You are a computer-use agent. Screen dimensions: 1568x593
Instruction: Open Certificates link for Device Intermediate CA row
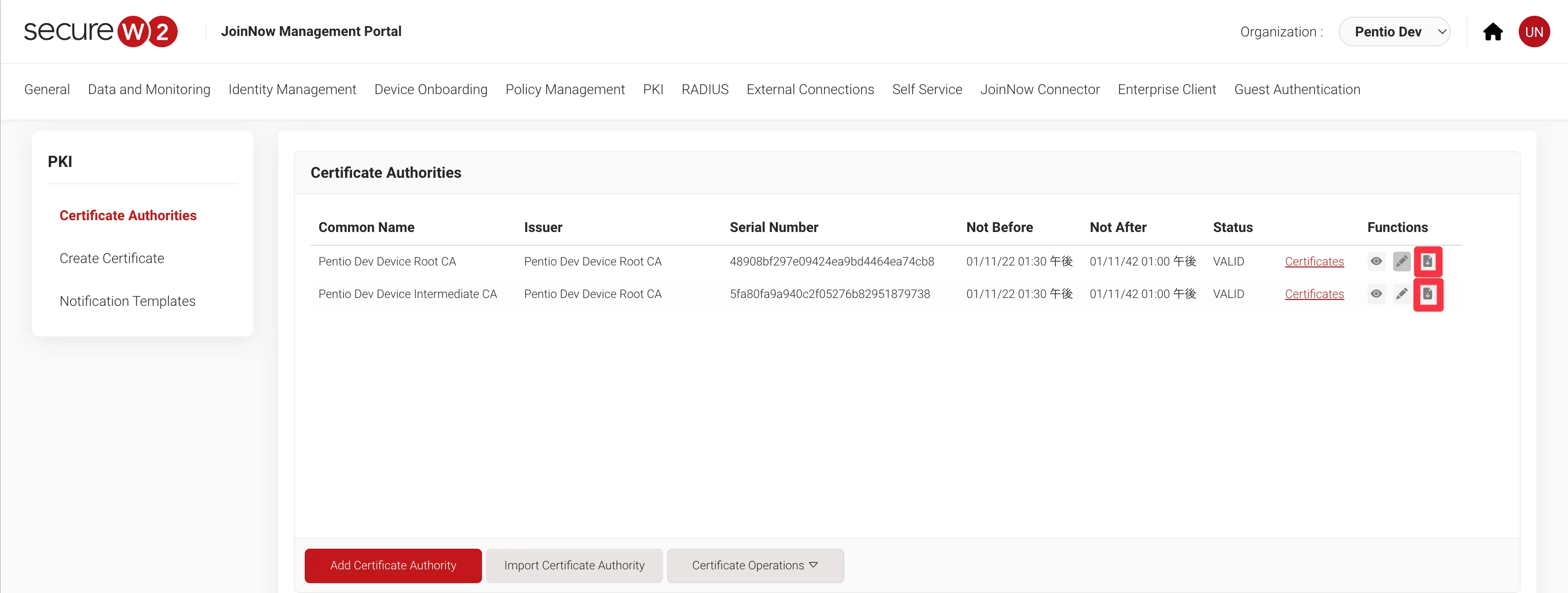pos(1314,294)
